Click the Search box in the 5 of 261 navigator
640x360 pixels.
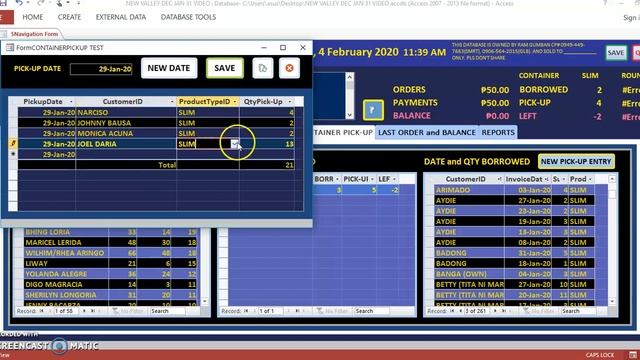pyautogui.click(x=578, y=311)
